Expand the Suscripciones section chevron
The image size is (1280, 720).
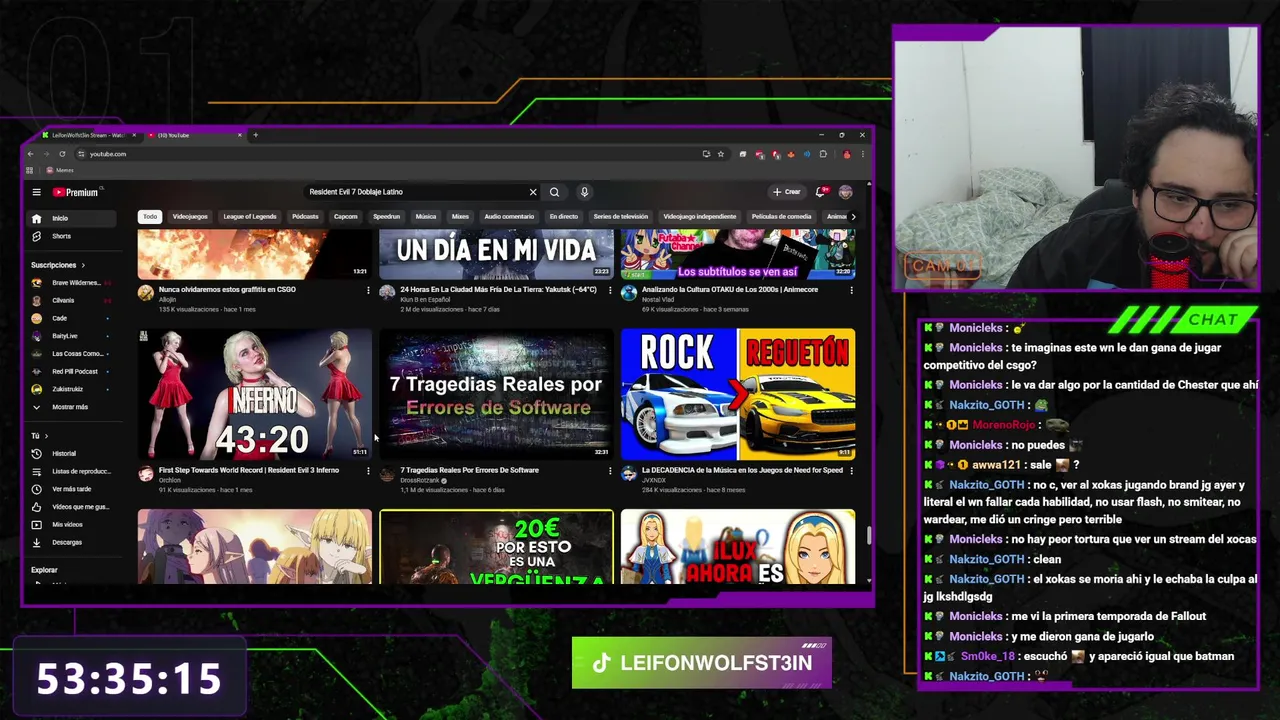[x=83, y=265]
